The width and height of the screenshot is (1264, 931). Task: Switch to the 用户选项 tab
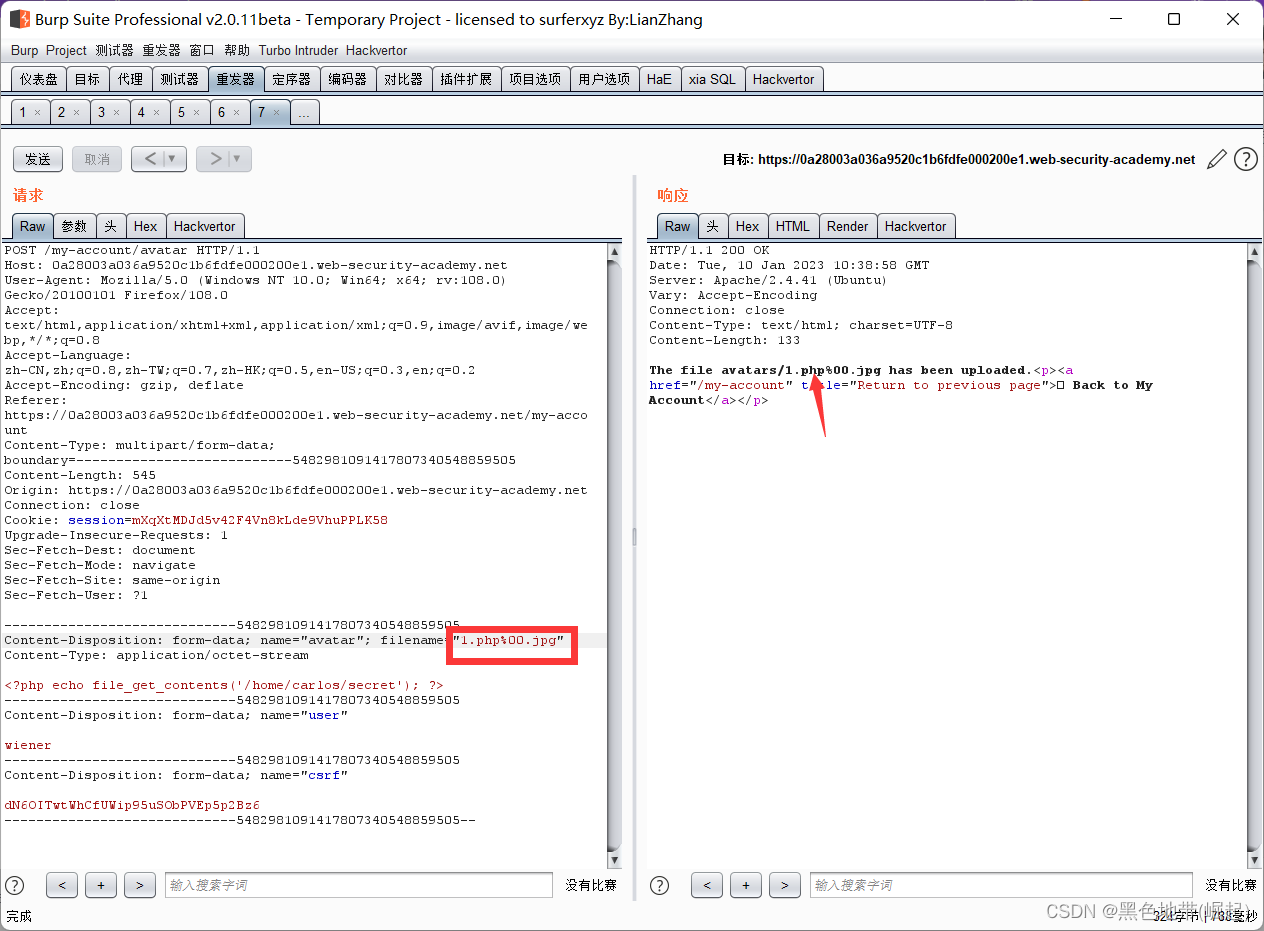(604, 79)
